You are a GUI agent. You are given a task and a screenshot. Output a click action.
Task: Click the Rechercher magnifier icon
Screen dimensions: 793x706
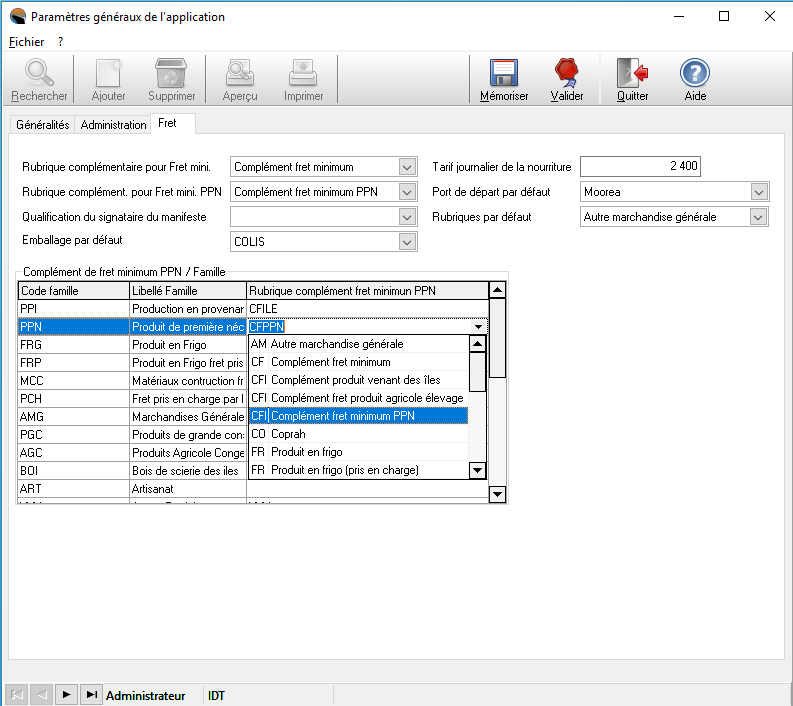(x=39, y=74)
